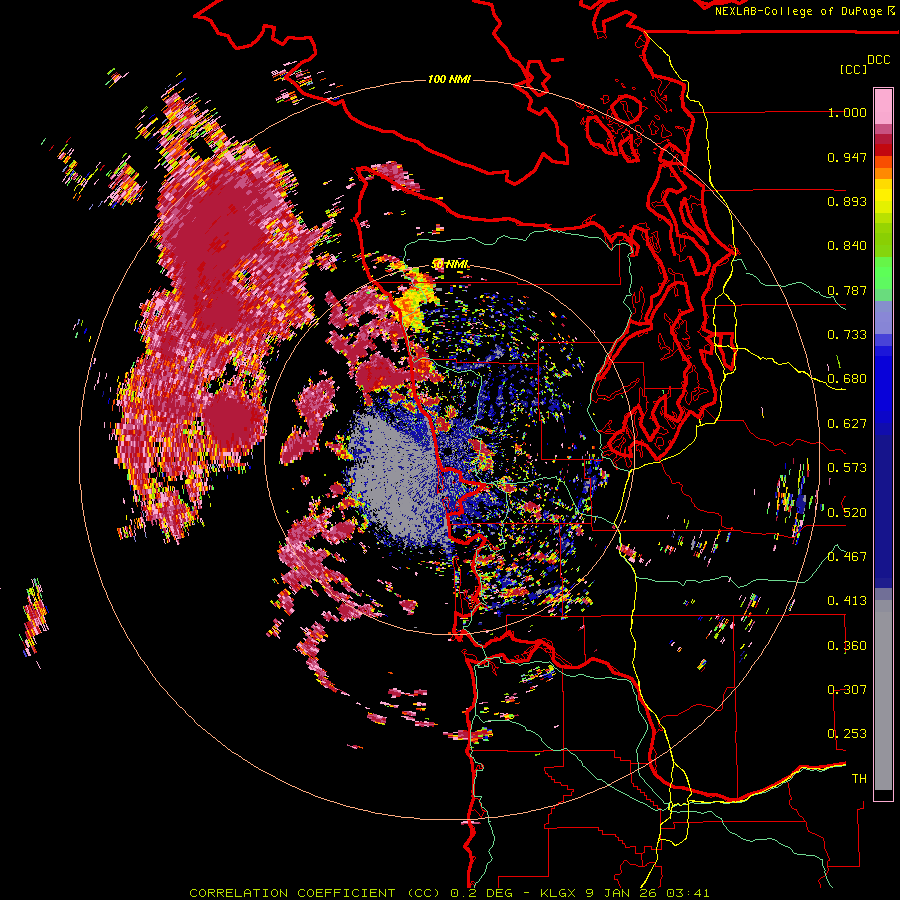Viewport: 900px width, 900px height.
Task: Click the 0.893 value on color scale
Action: coord(847,201)
